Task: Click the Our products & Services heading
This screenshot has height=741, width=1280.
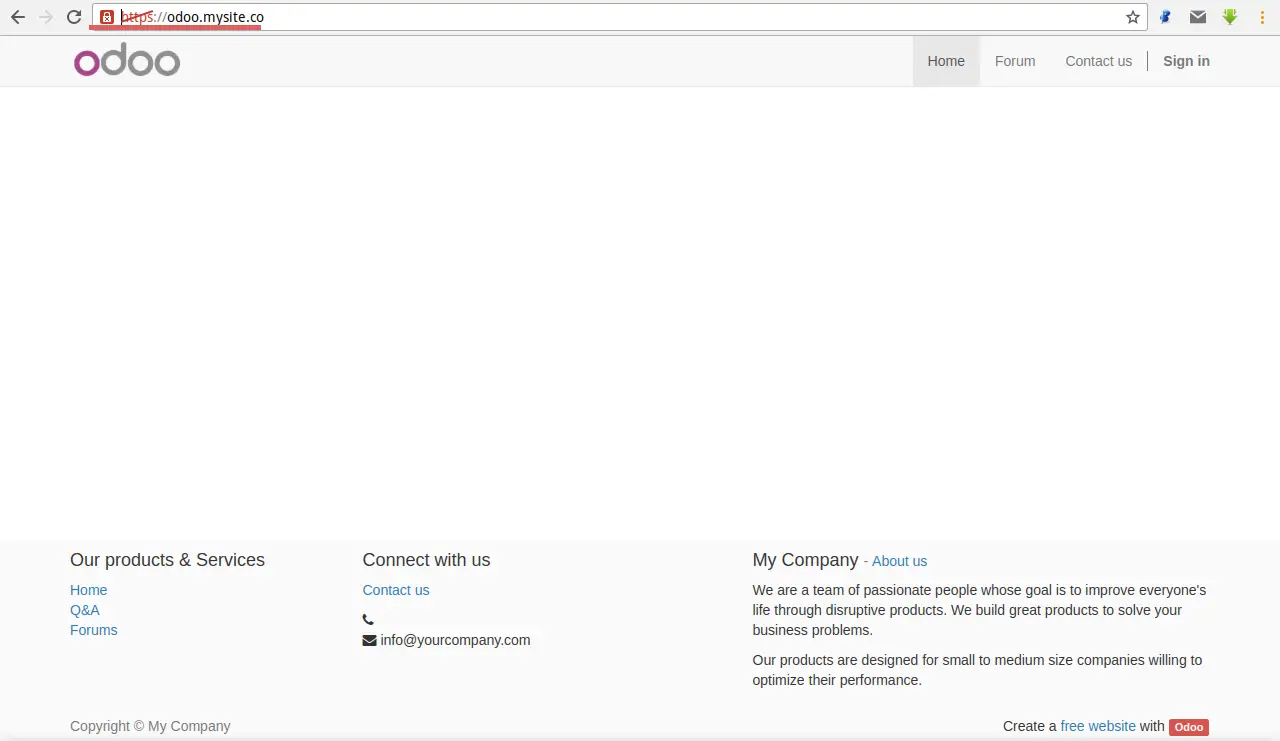Action: (x=167, y=560)
